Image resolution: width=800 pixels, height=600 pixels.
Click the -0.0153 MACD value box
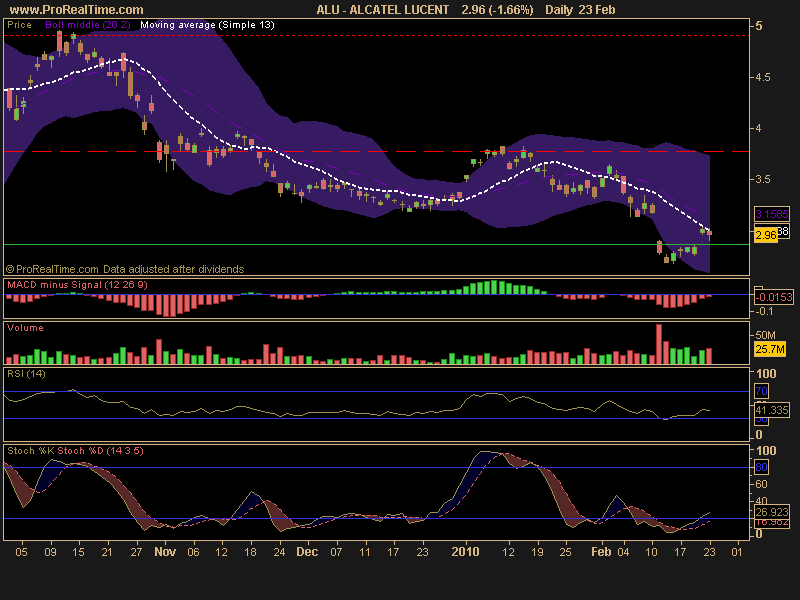(x=774, y=297)
